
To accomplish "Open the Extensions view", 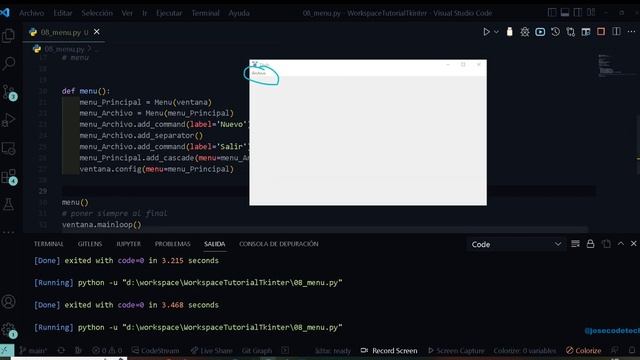I will pyautogui.click(x=9, y=177).
